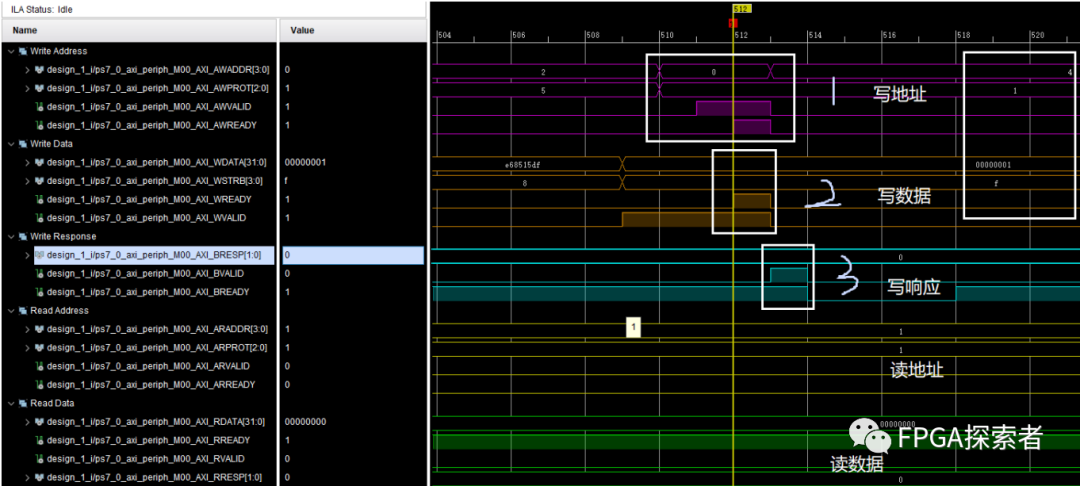Click the Write Response group icon
The height and width of the screenshot is (486, 1080).
point(23,236)
